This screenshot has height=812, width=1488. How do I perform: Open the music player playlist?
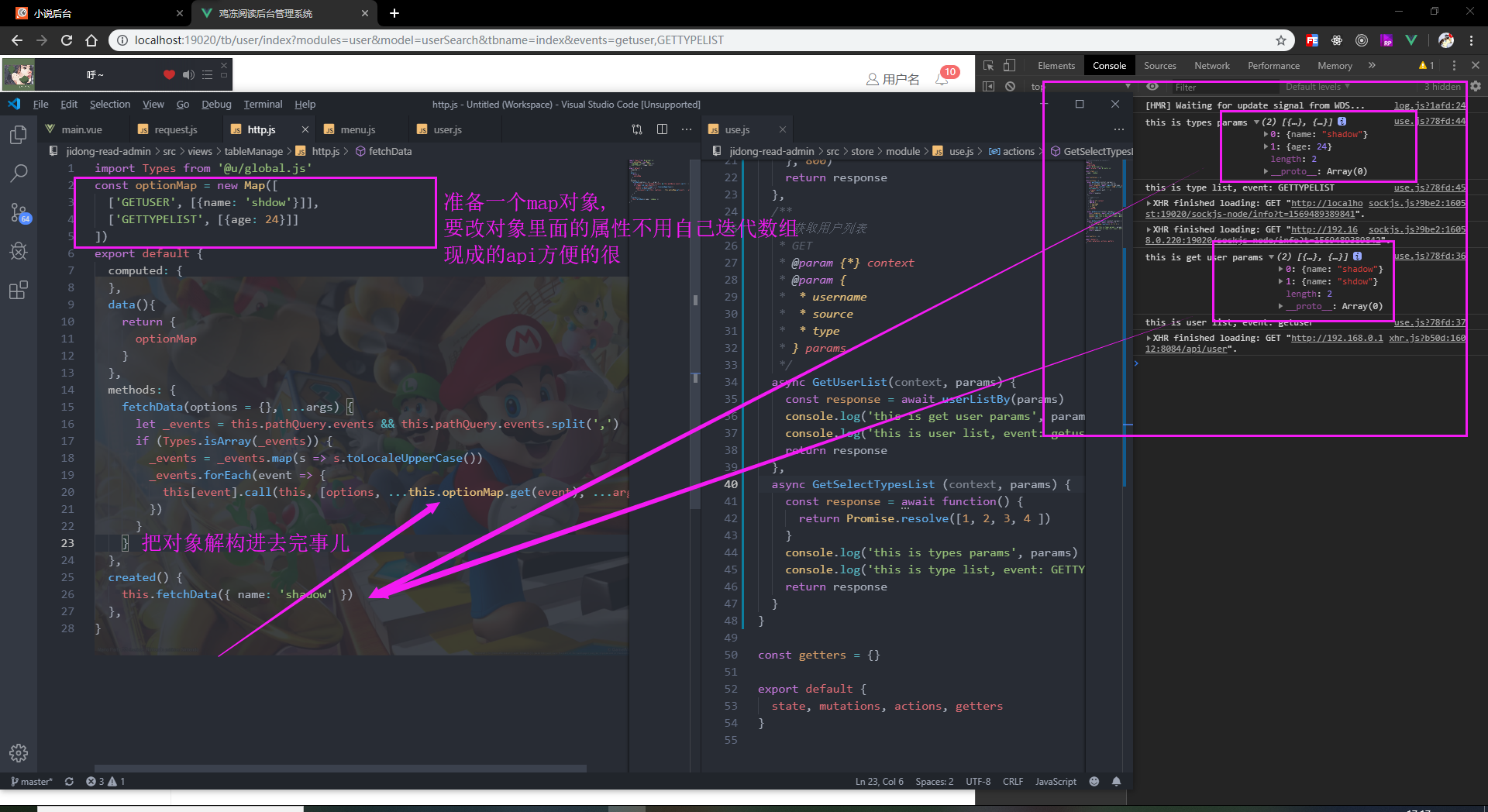click(207, 74)
